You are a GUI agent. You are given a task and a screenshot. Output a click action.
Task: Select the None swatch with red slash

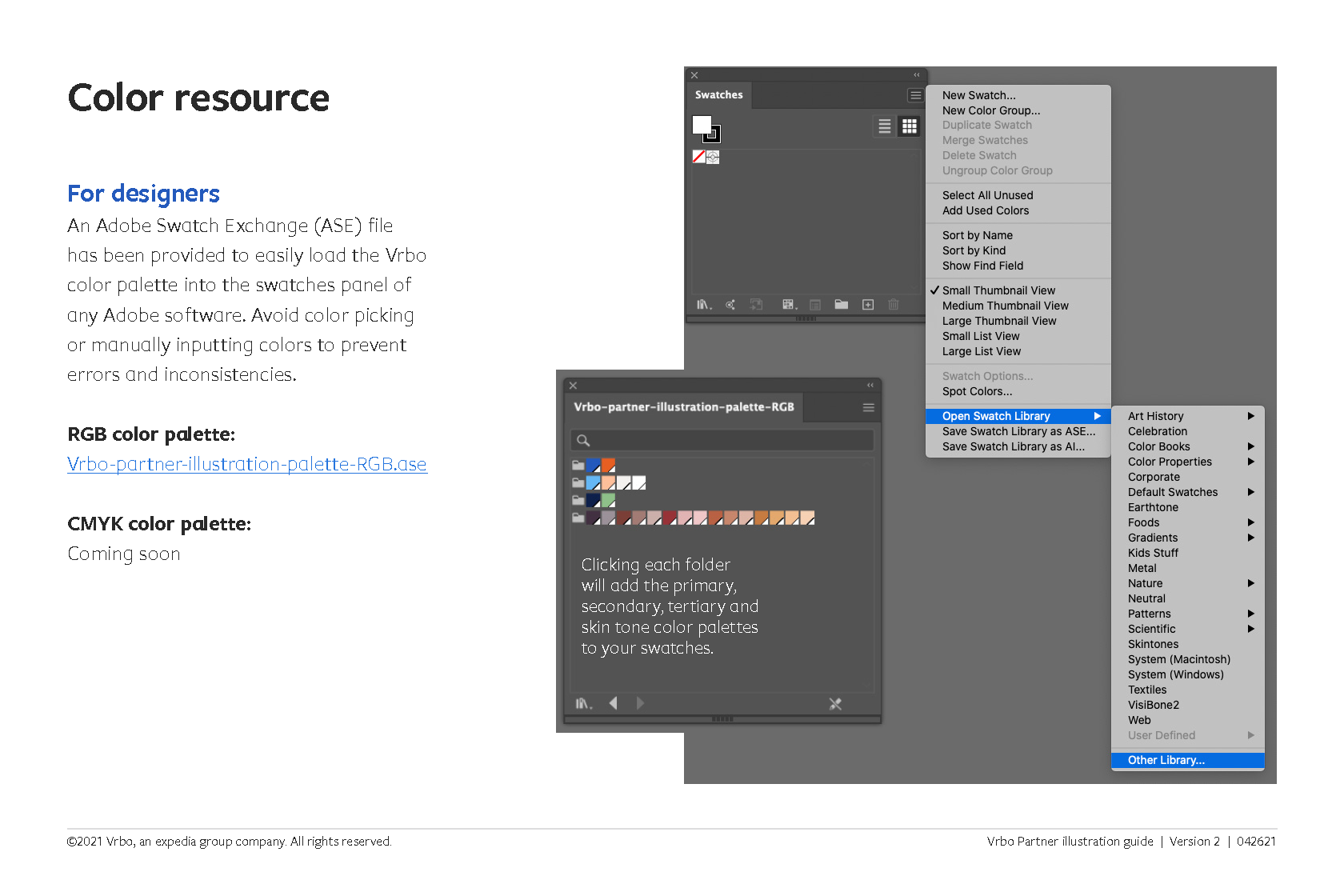point(698,157)
